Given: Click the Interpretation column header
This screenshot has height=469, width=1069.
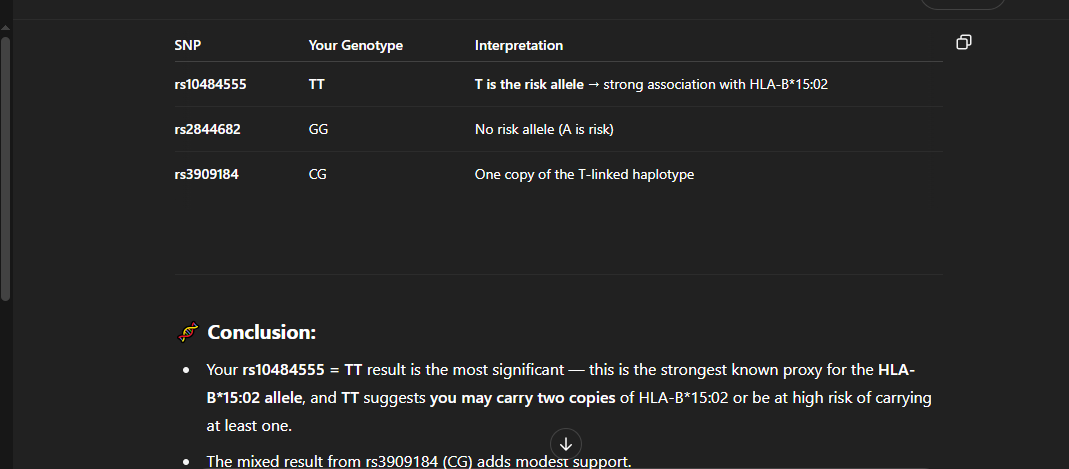Looking at the screenshot, I should click(518, 45).
